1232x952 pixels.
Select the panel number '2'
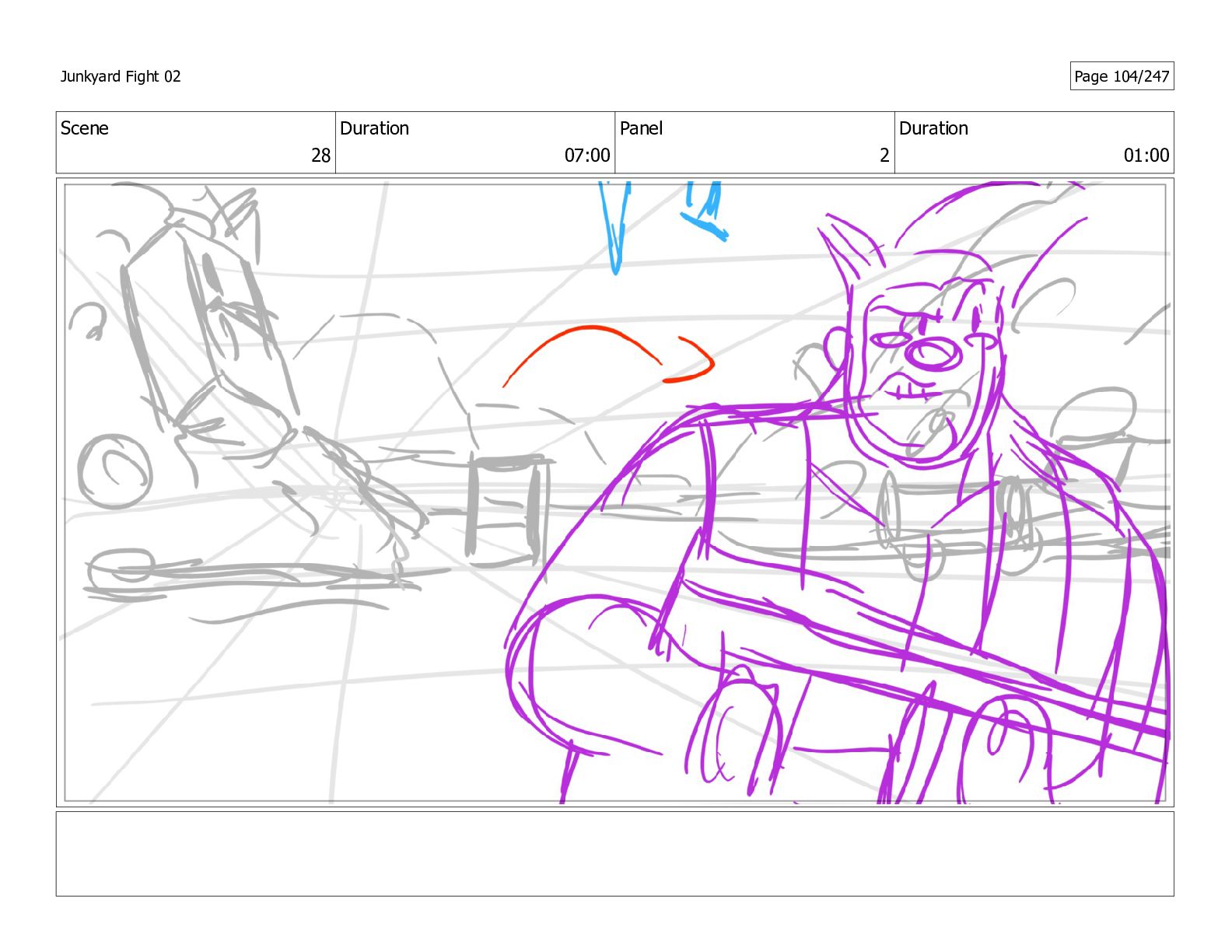click(x=884, y=156)
